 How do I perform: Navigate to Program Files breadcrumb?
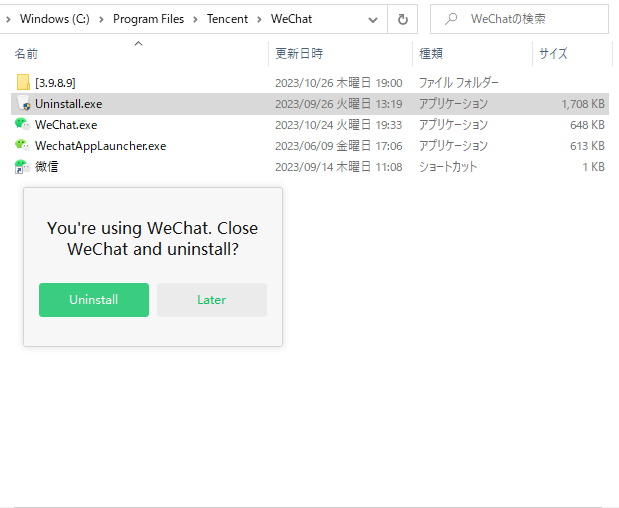148,19
